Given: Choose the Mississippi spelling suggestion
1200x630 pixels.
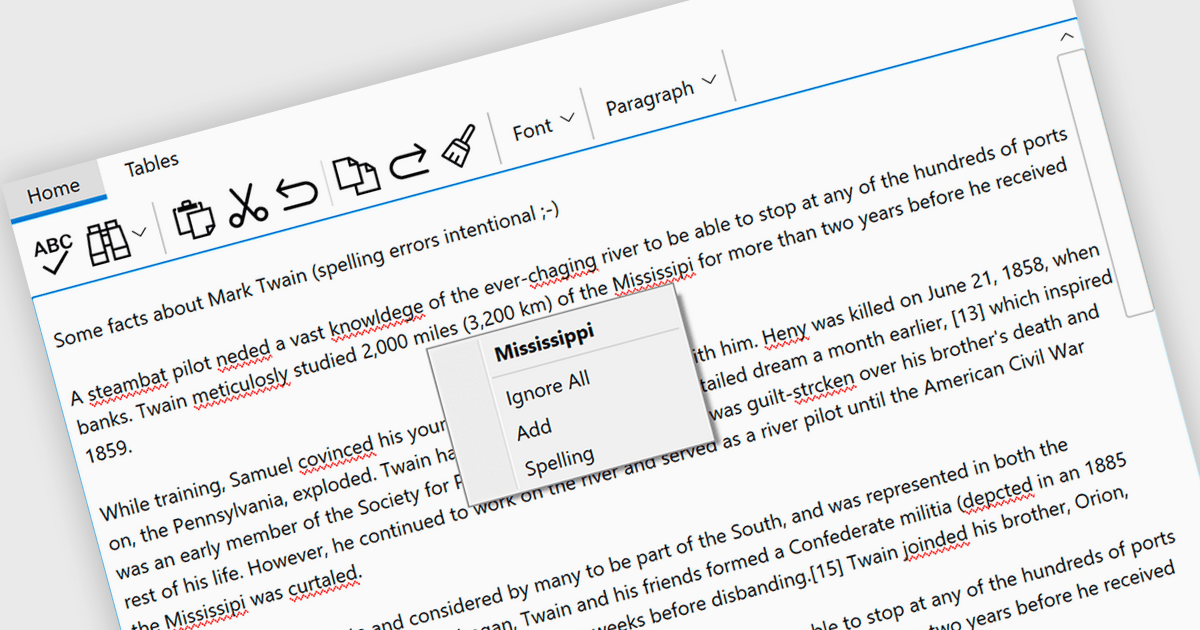Looking at the screenshot, I should (x=544, y=342).
